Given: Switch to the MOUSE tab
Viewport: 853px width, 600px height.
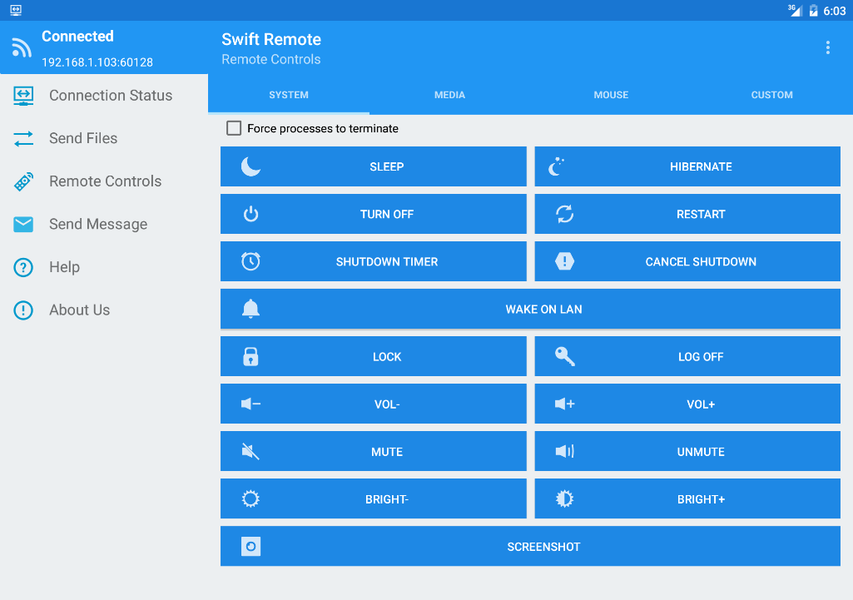Looking at the screenshot, I should pos(610,95).
